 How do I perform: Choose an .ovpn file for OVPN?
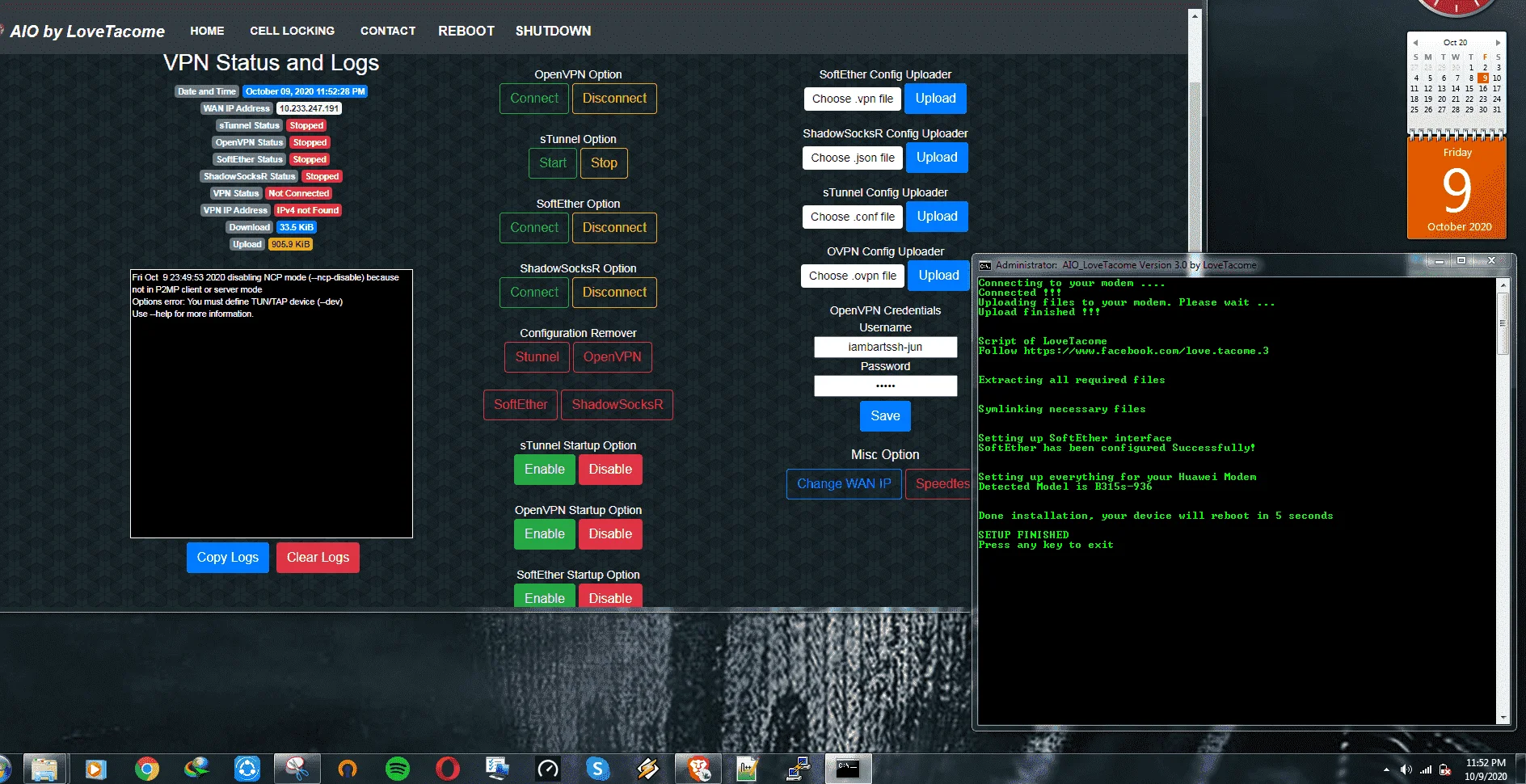pyautogui.click(x=853, y=276)
